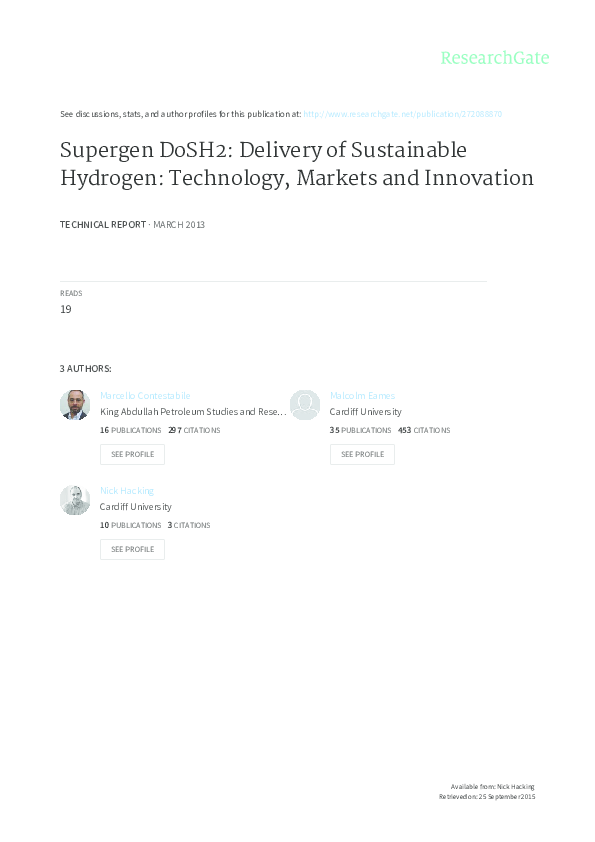Click King Abdullah Petroleum Studies affiliation
Screen dimensions: 595x842
point(193,412)
